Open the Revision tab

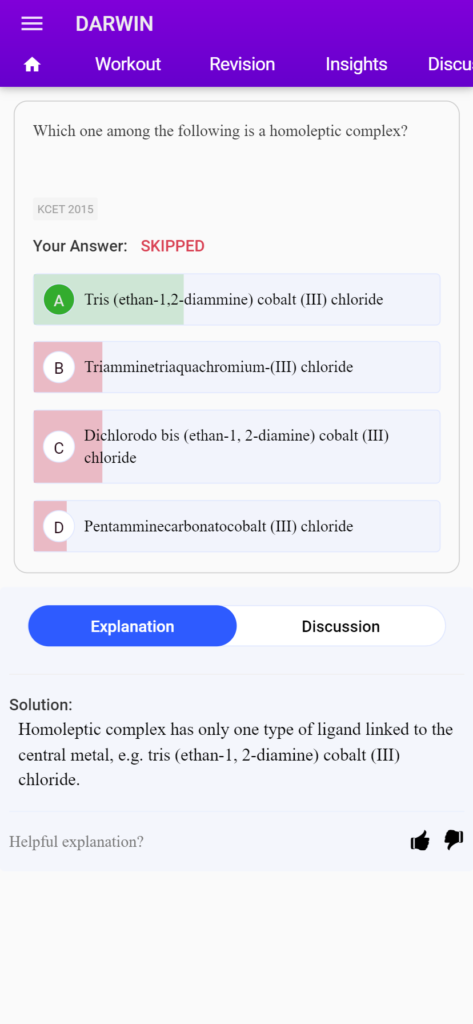coord(242,64)
